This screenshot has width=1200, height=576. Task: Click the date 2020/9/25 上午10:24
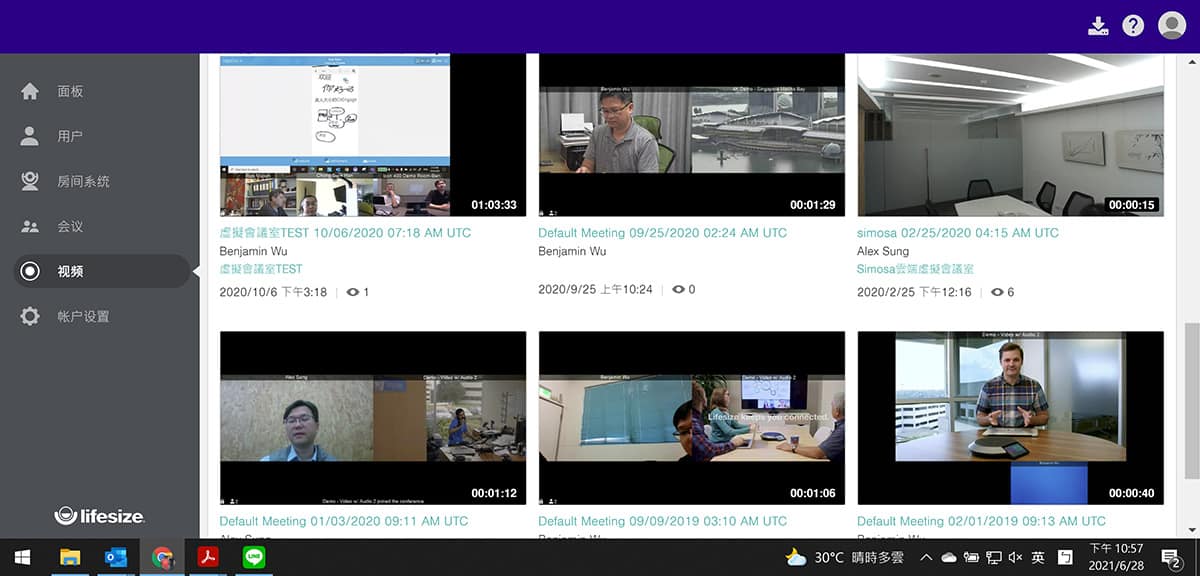(x=596, y=289)
